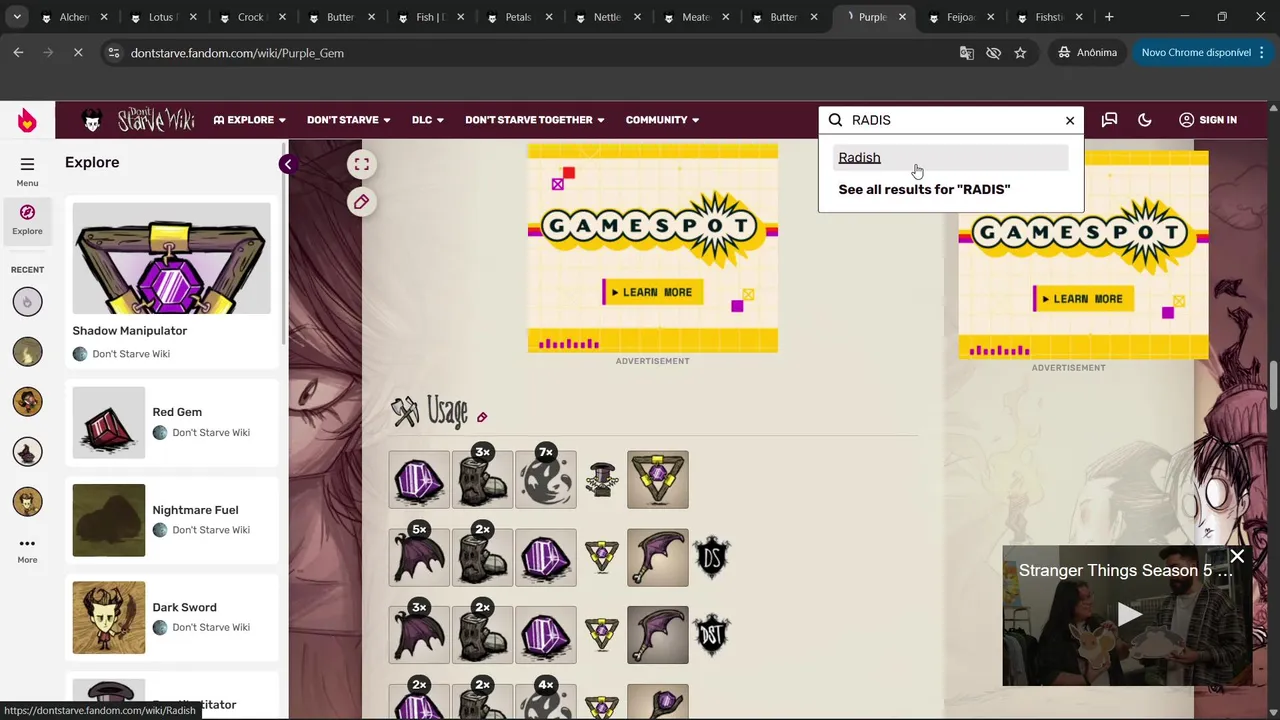The image size is (1280, 720).
Task: Click the search magnifier icon
Action: coord(836,120)
